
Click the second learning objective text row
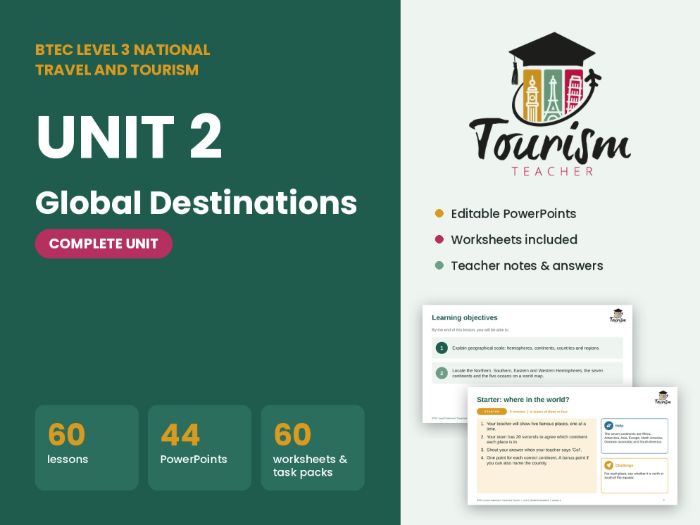click(527, 373)
